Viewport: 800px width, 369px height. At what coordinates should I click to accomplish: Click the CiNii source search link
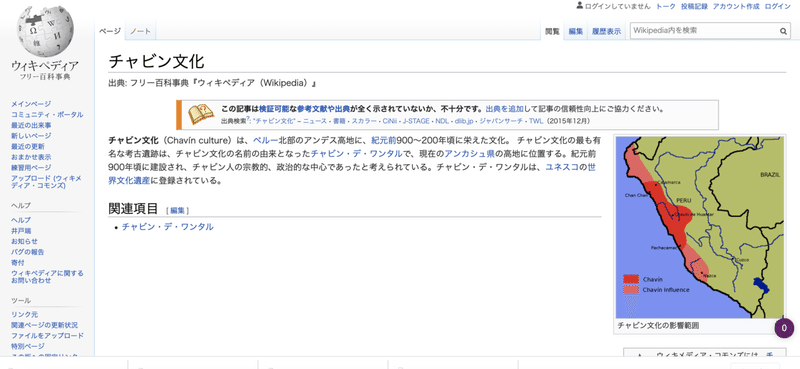[389, 121]
